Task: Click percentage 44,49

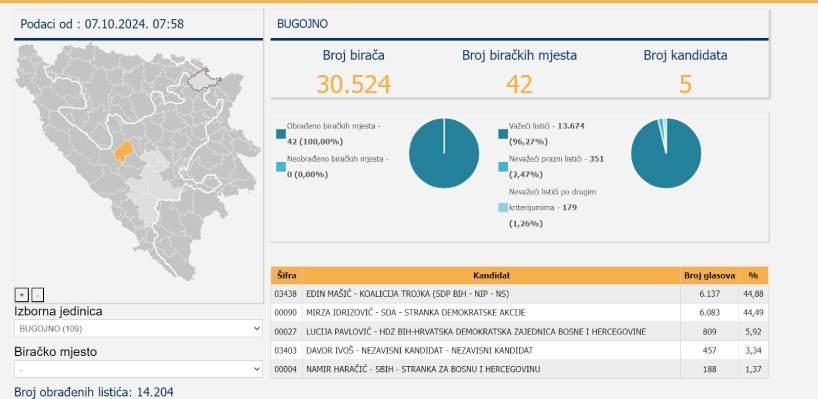Action: 753,312
